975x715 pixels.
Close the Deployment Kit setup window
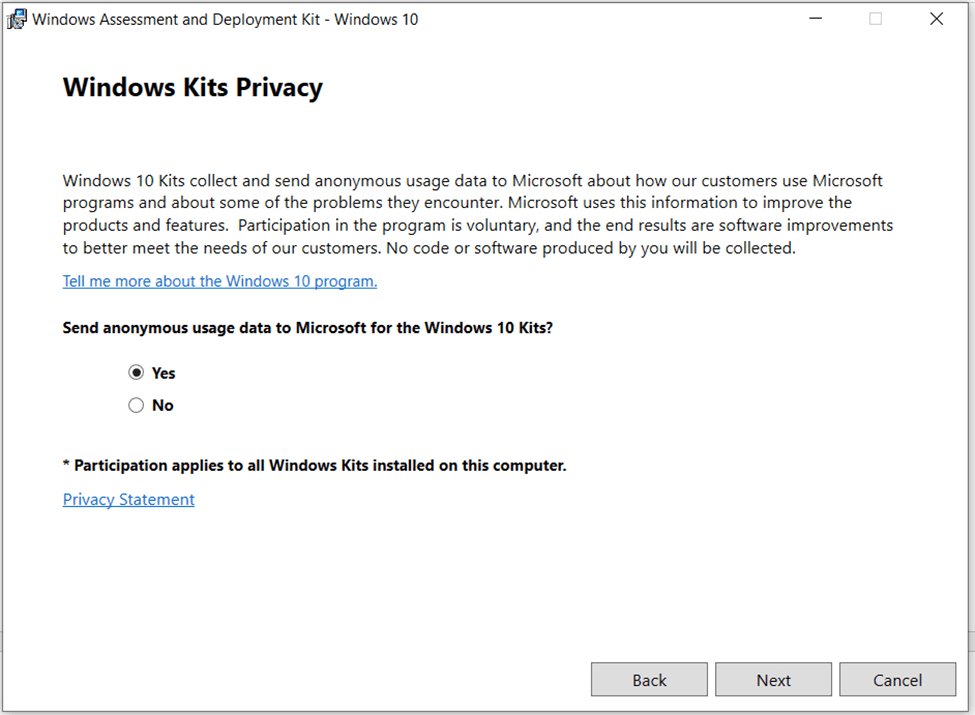937,19
